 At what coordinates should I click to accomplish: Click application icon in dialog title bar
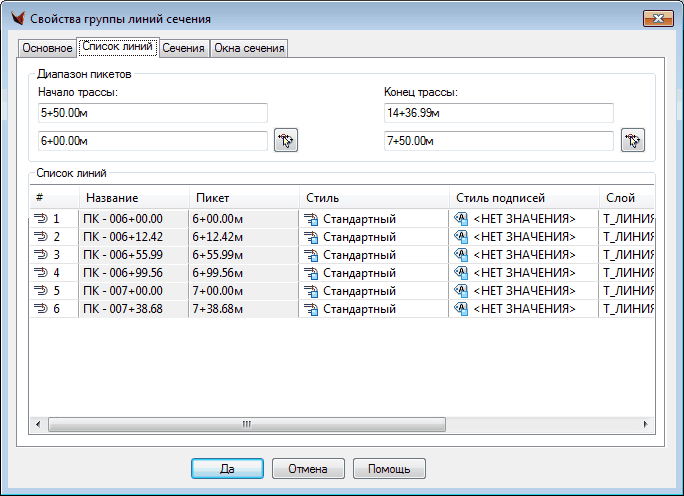[16, 18]
